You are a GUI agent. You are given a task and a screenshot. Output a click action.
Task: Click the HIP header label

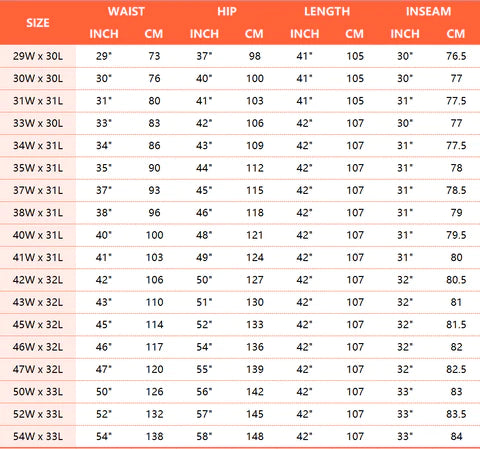pyautogui.click(x=227, y=12)
